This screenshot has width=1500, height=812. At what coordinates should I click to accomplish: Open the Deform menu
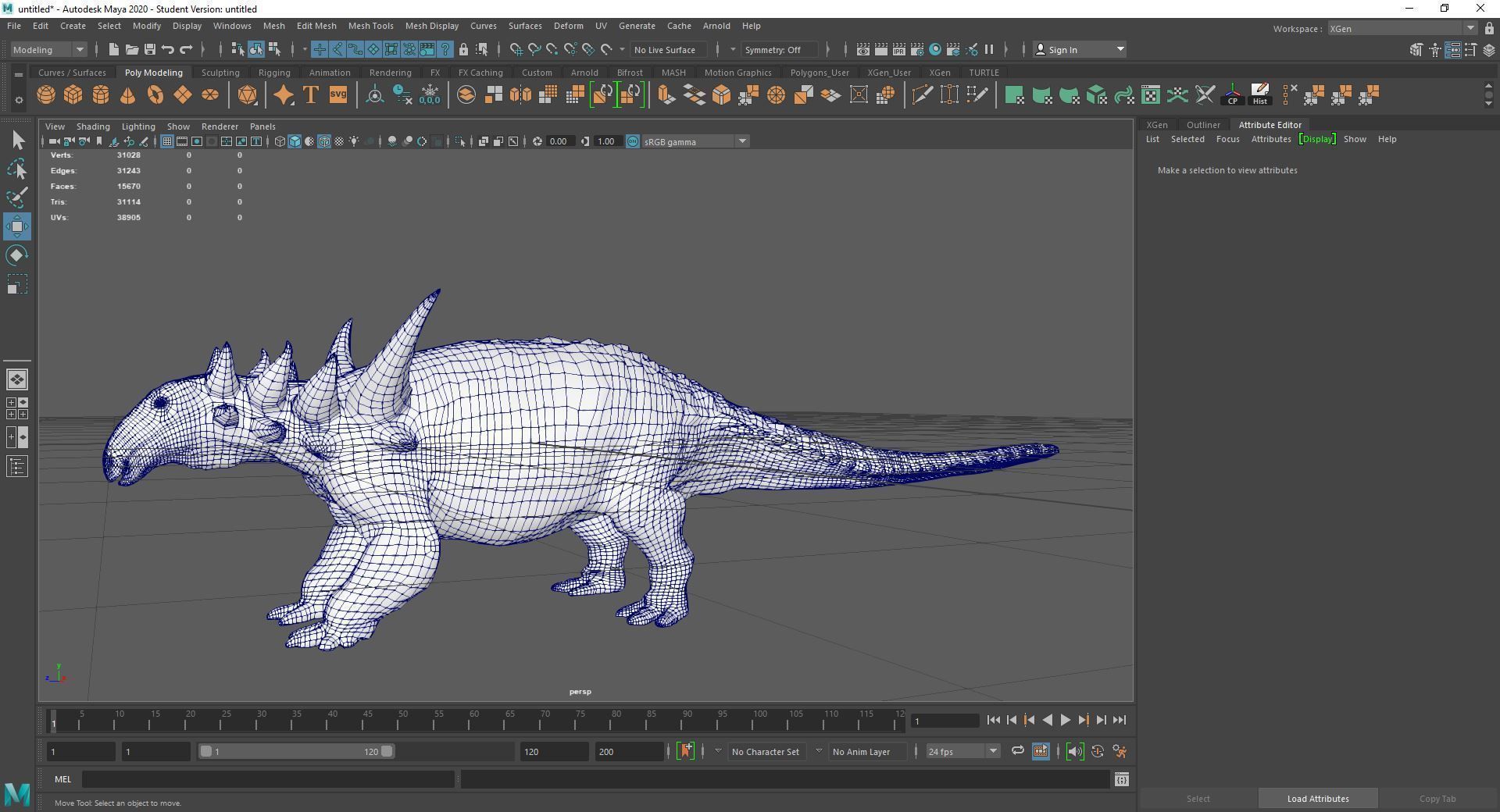coord(568,26)
